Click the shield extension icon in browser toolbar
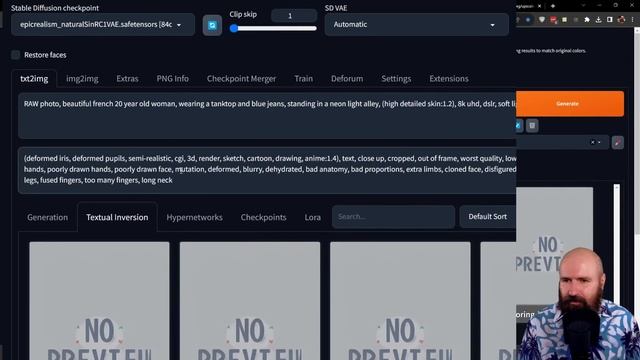The width and height of the screenshot is (640, 360). pyautogui.click(x=542, y=20)
